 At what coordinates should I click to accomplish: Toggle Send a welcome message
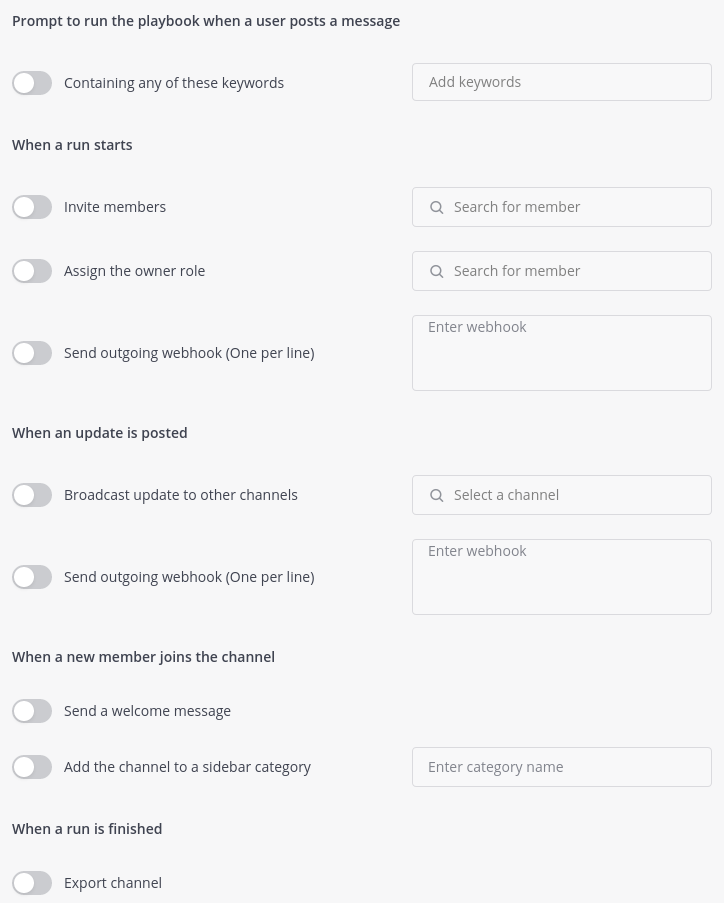(32, 711)
